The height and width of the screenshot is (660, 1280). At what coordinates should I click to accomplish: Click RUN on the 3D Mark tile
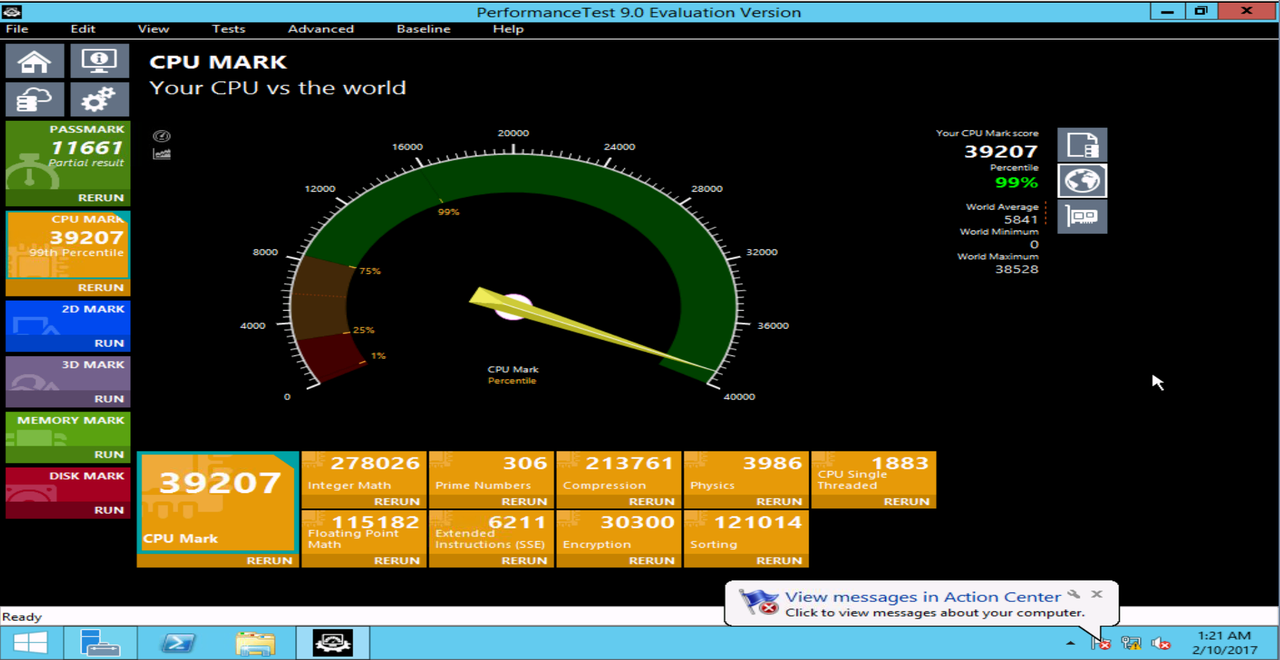click(109, 399)
